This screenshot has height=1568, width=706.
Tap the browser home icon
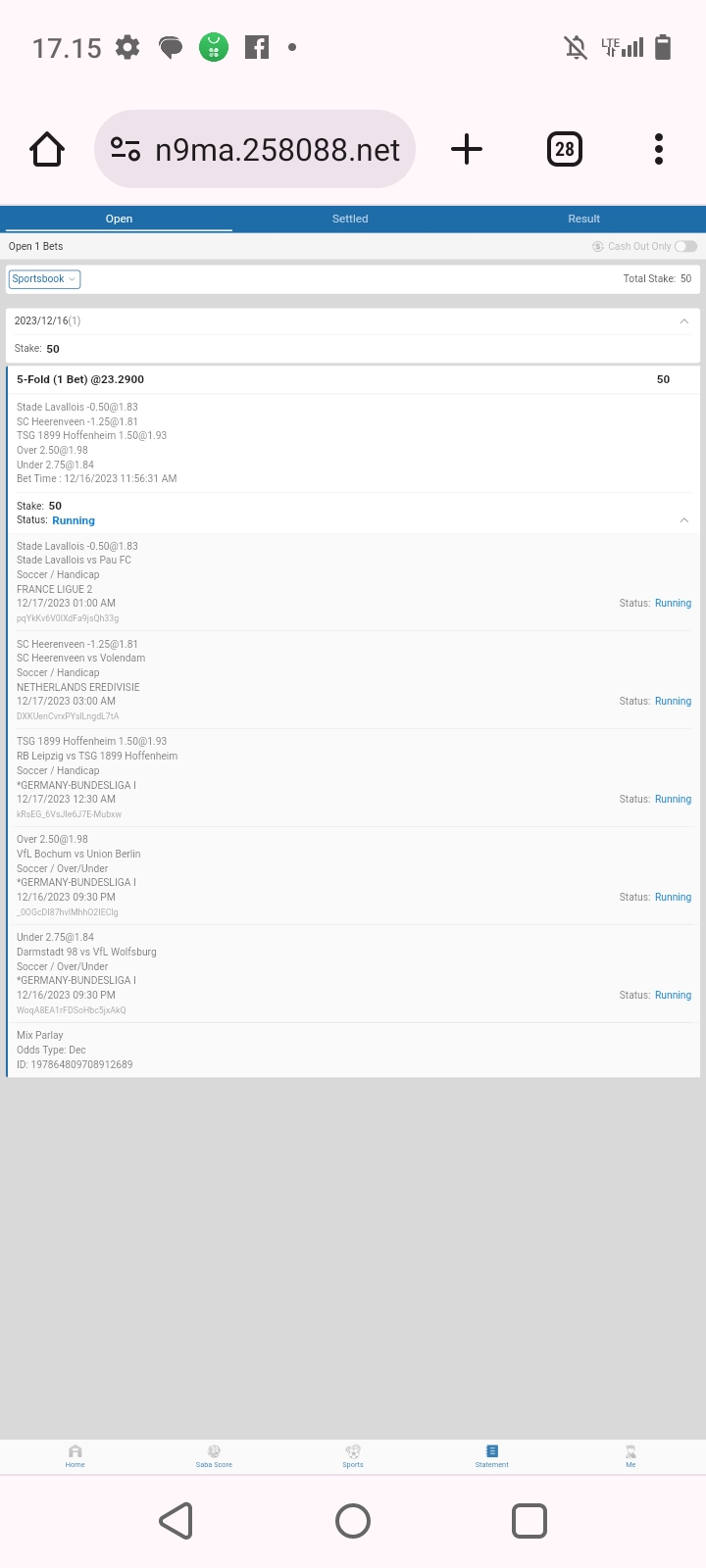47,149
